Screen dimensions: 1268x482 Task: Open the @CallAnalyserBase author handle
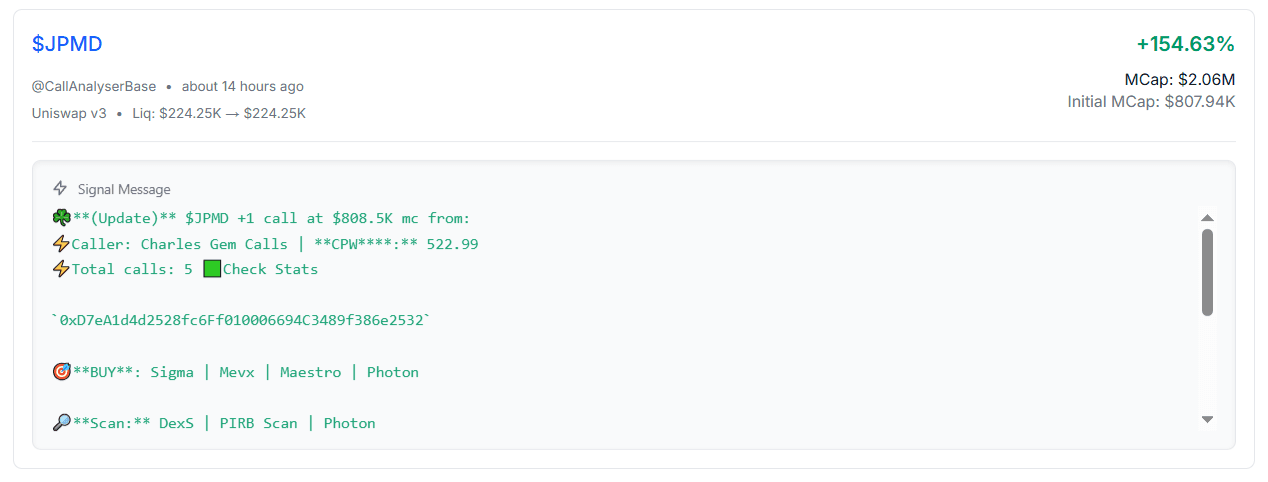(x=94, y=87)
